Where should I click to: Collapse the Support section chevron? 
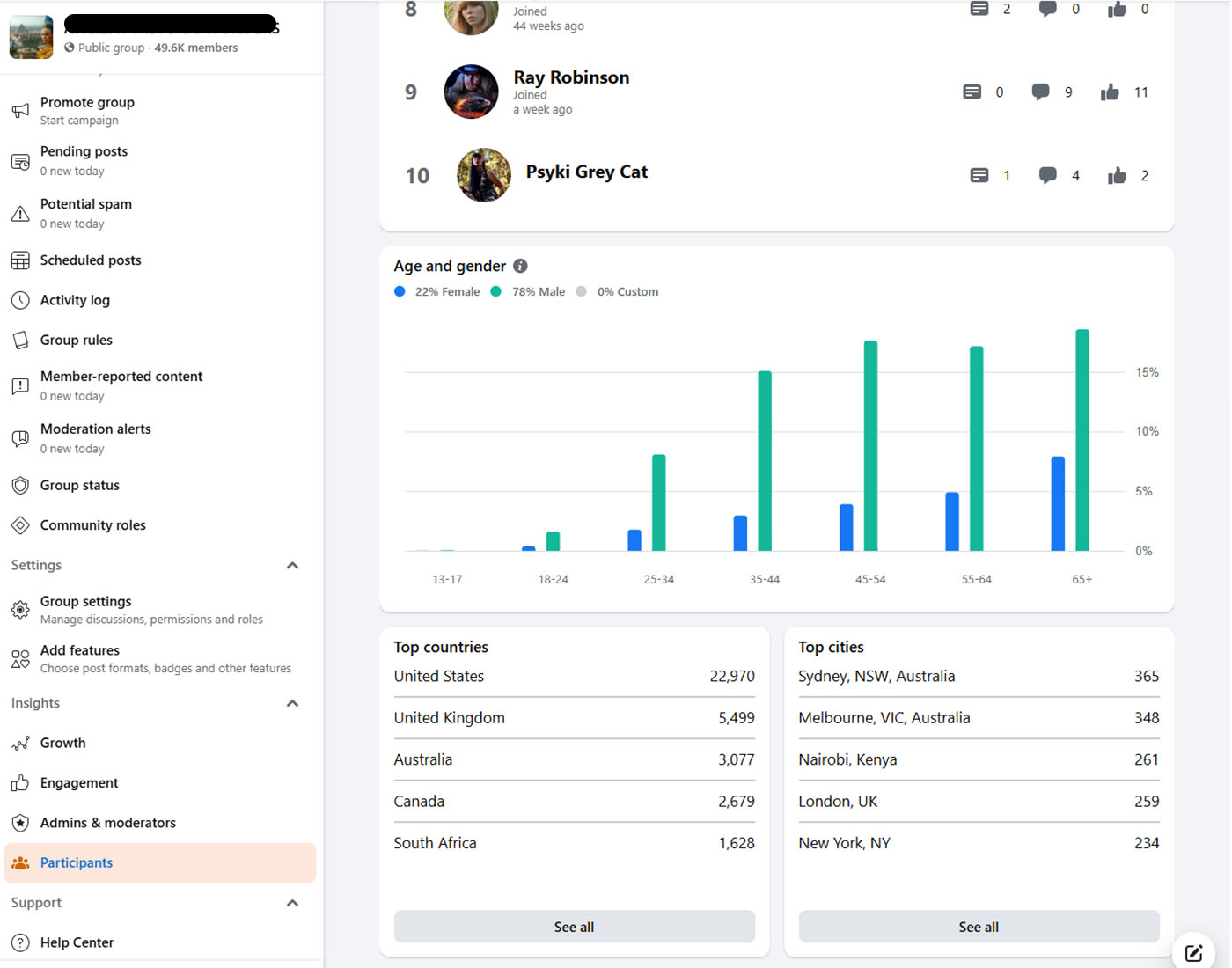click(x=292, y=903)
